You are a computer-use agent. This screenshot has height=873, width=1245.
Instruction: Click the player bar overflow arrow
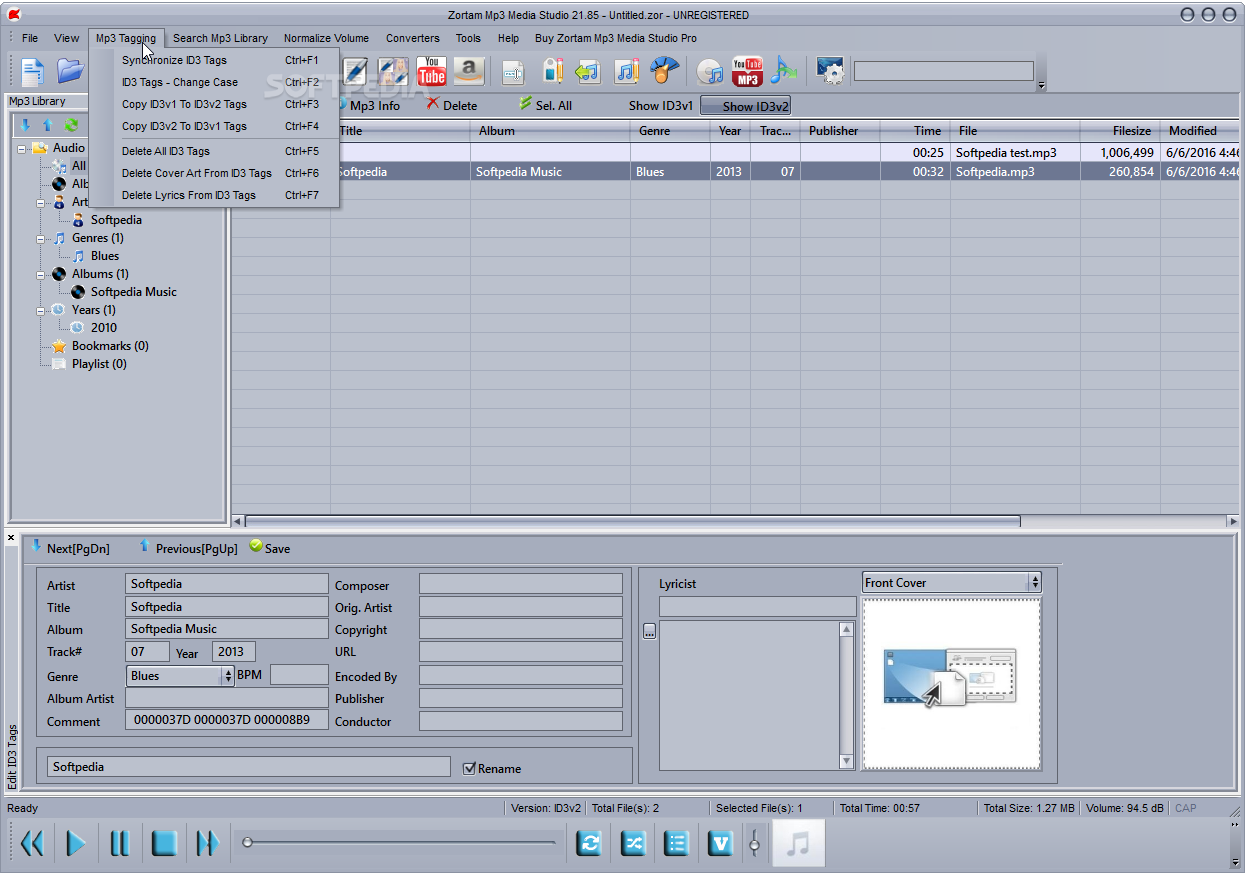click(1234, 860)
